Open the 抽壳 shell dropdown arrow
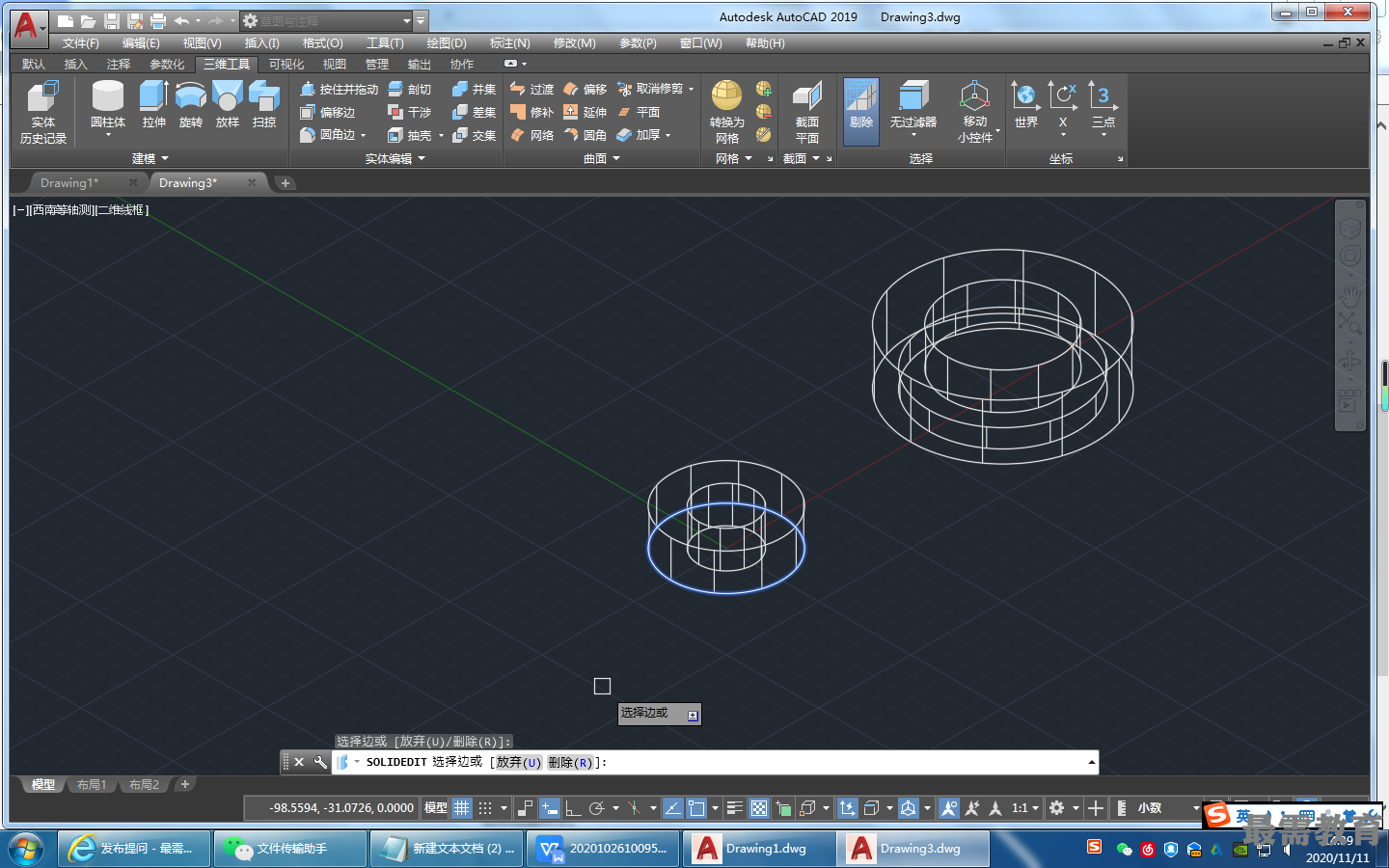The height and width of the screenshot is (868, 1389). (x=442, y=136)
